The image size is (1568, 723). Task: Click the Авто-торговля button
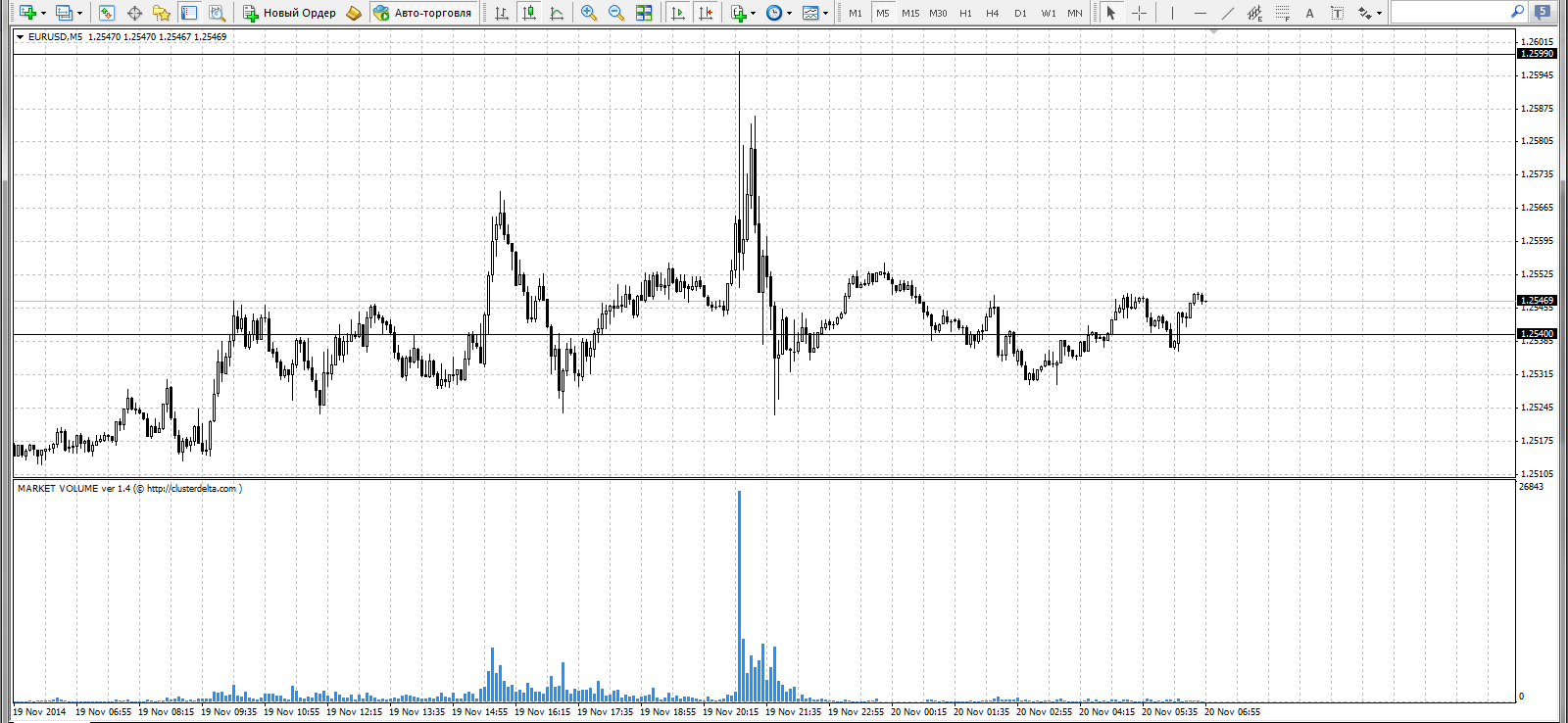[422, 13]
